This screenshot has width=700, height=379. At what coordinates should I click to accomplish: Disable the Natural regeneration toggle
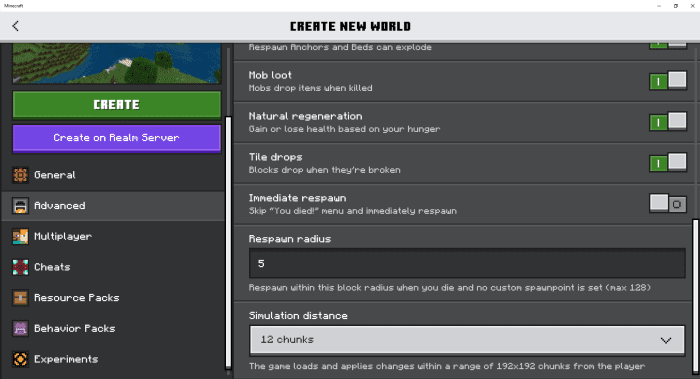click(x=668, y=122)
